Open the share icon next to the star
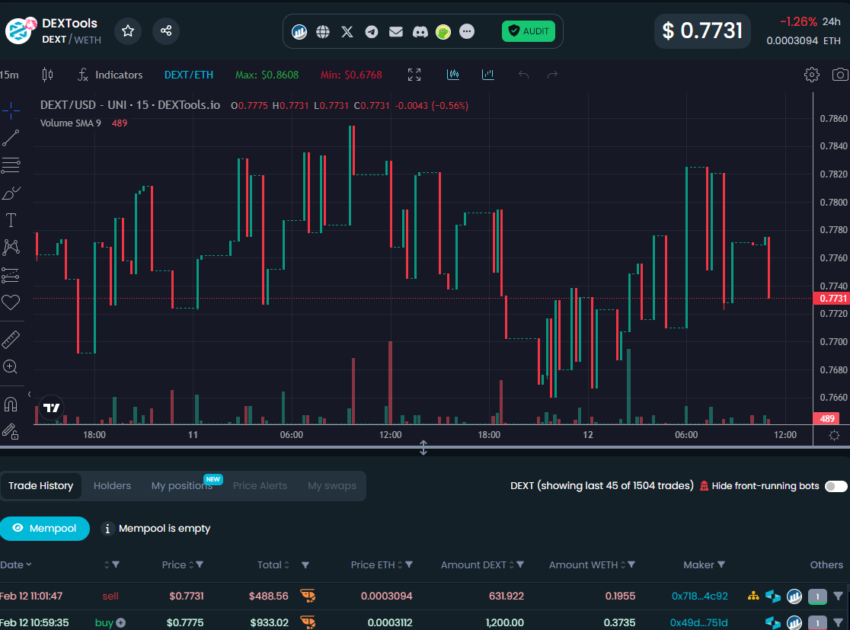Image resolution: width=850 pixels, height=630 pixels. point(166,31)
